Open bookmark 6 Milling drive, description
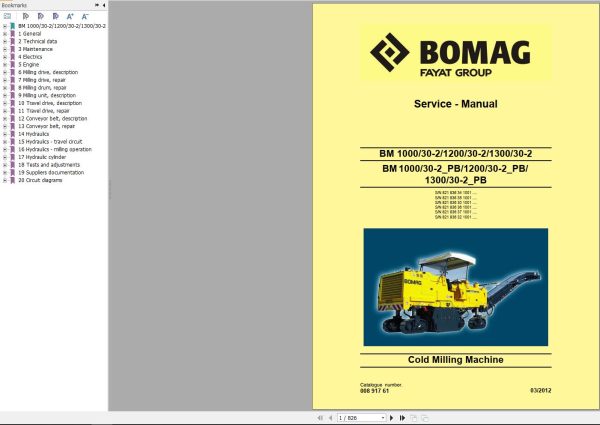Screen dimensions: 600x425 48,72
